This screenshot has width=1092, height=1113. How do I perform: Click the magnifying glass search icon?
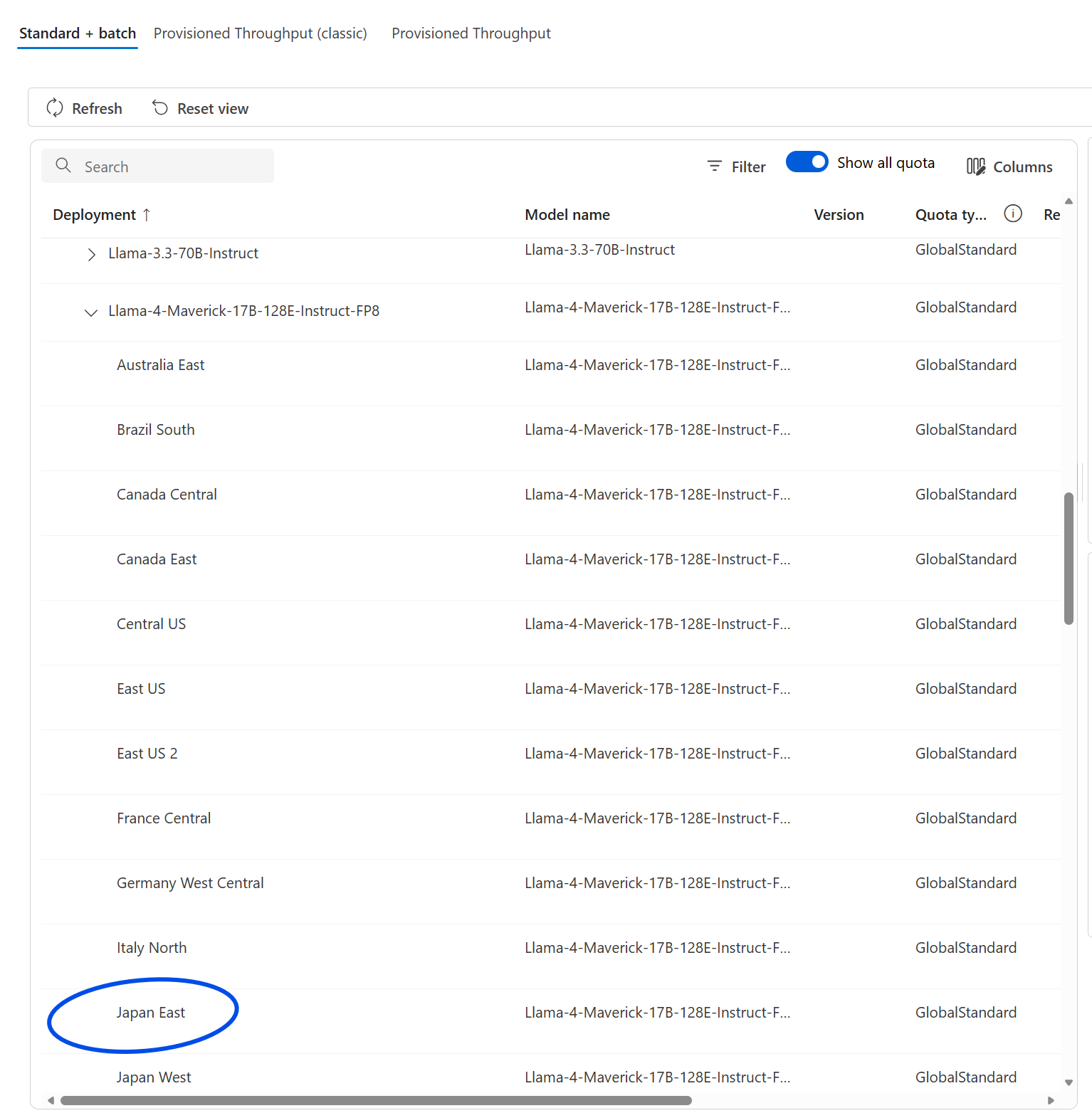[63, 166]
